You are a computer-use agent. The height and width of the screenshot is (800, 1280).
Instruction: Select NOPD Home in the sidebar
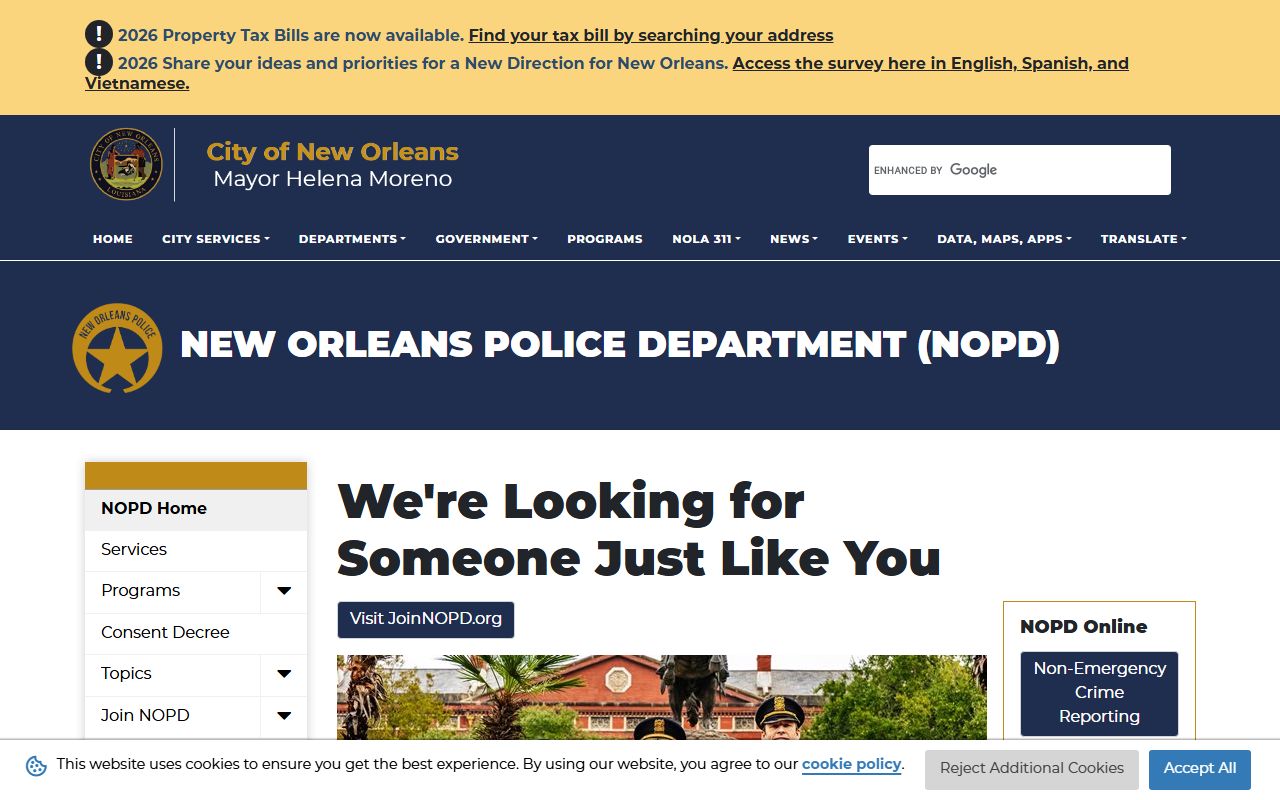pyautogui.click(x=196, y=509)
